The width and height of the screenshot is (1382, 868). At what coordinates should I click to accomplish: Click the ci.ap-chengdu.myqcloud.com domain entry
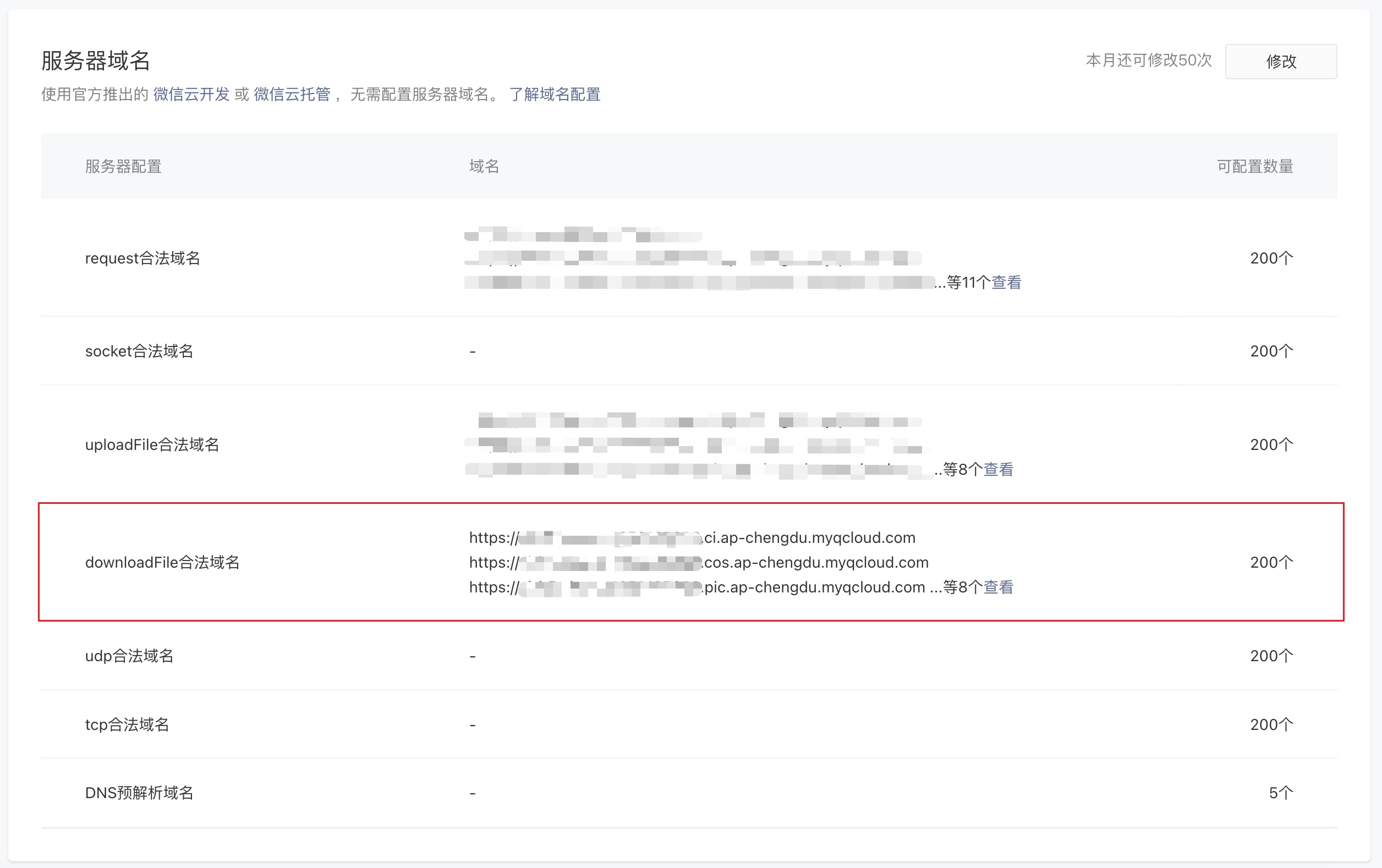pyautogui.click(x=692, y=537)
